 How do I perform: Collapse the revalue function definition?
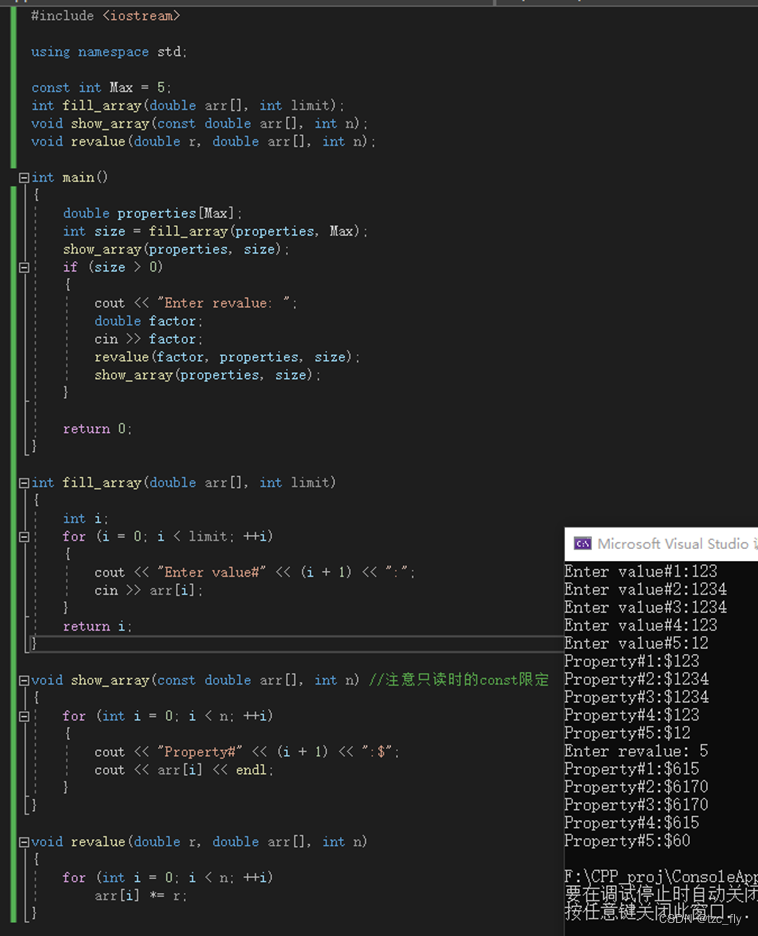click(x=24, y=842)
